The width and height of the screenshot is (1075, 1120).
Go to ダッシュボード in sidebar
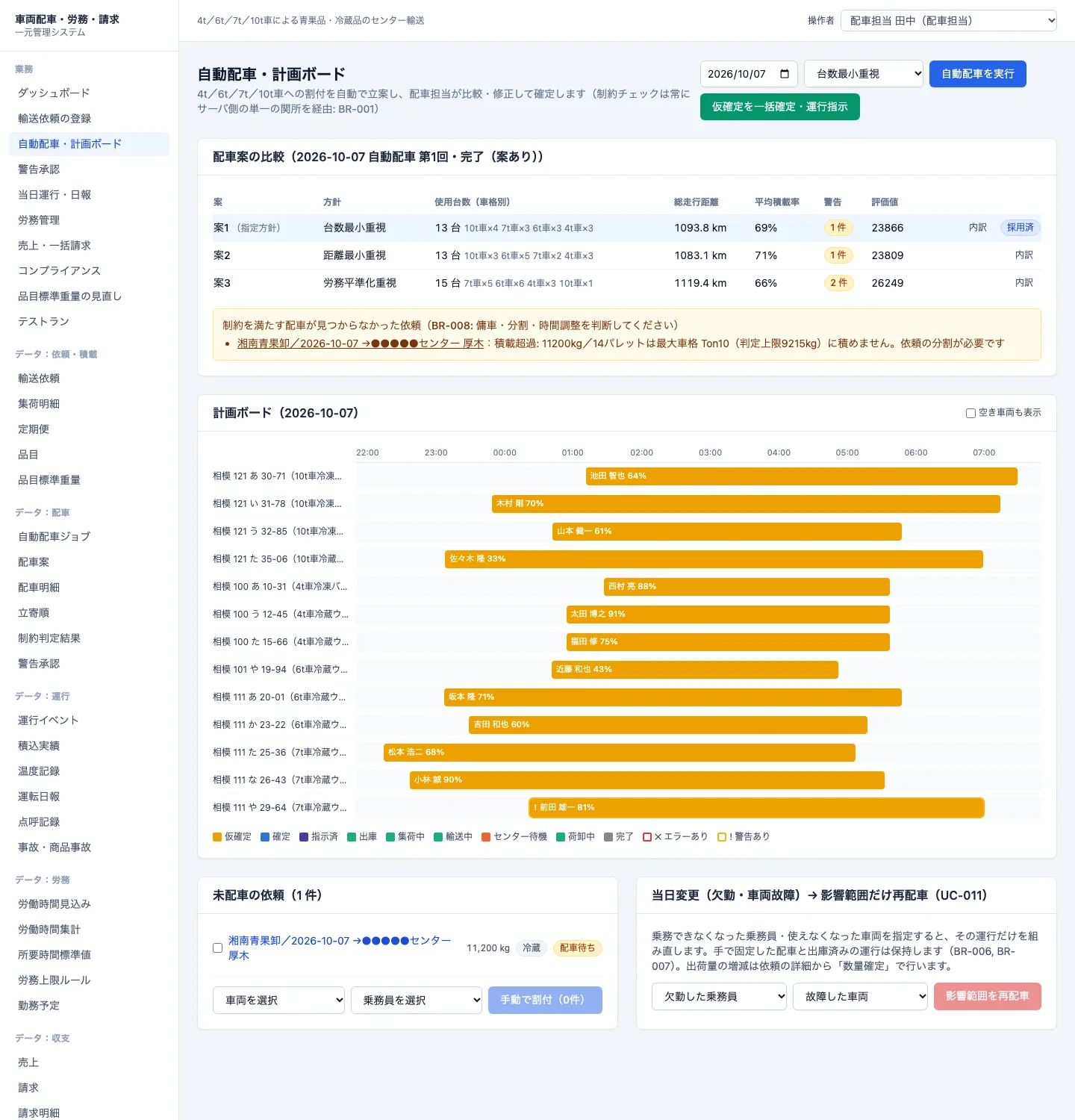pos(89,93)
